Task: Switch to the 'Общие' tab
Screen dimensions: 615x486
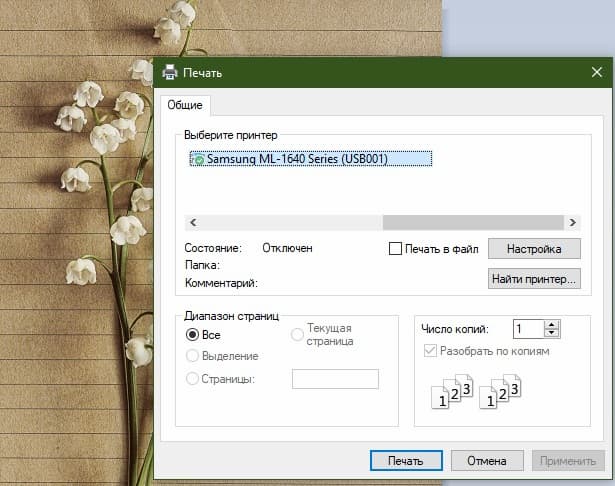Action: coord(184,105)
